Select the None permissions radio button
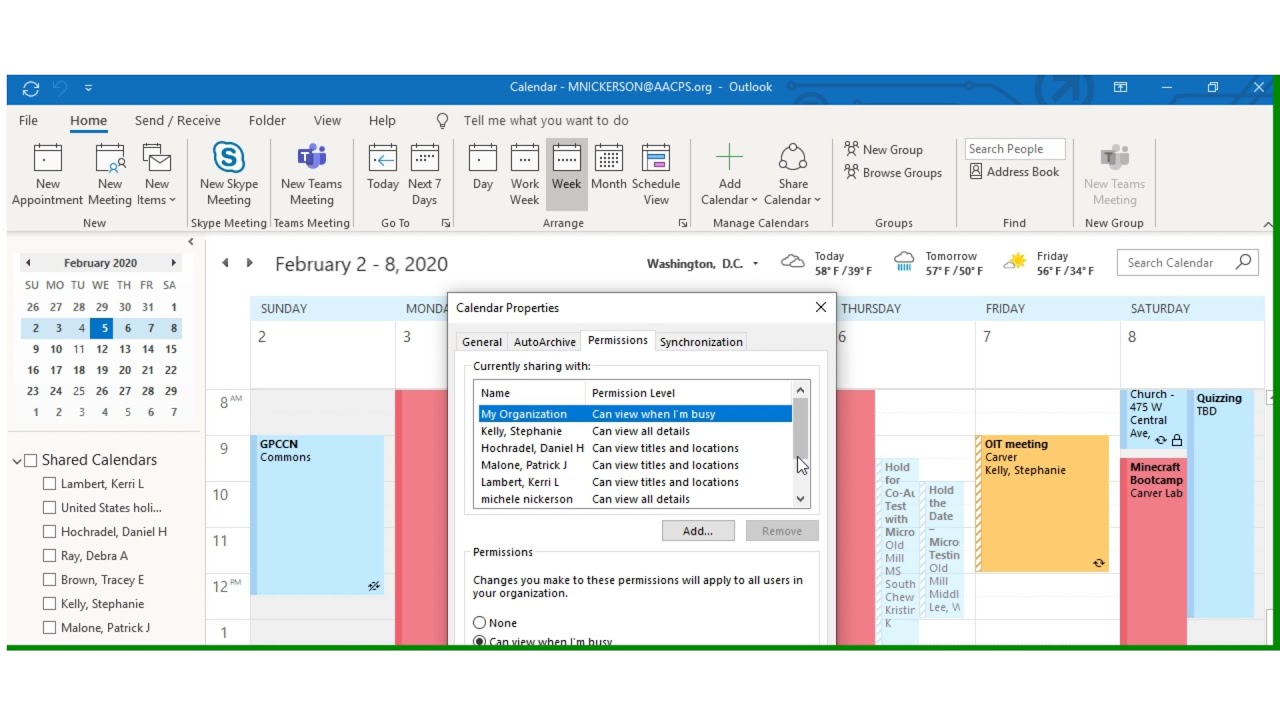 click(481, 622)
